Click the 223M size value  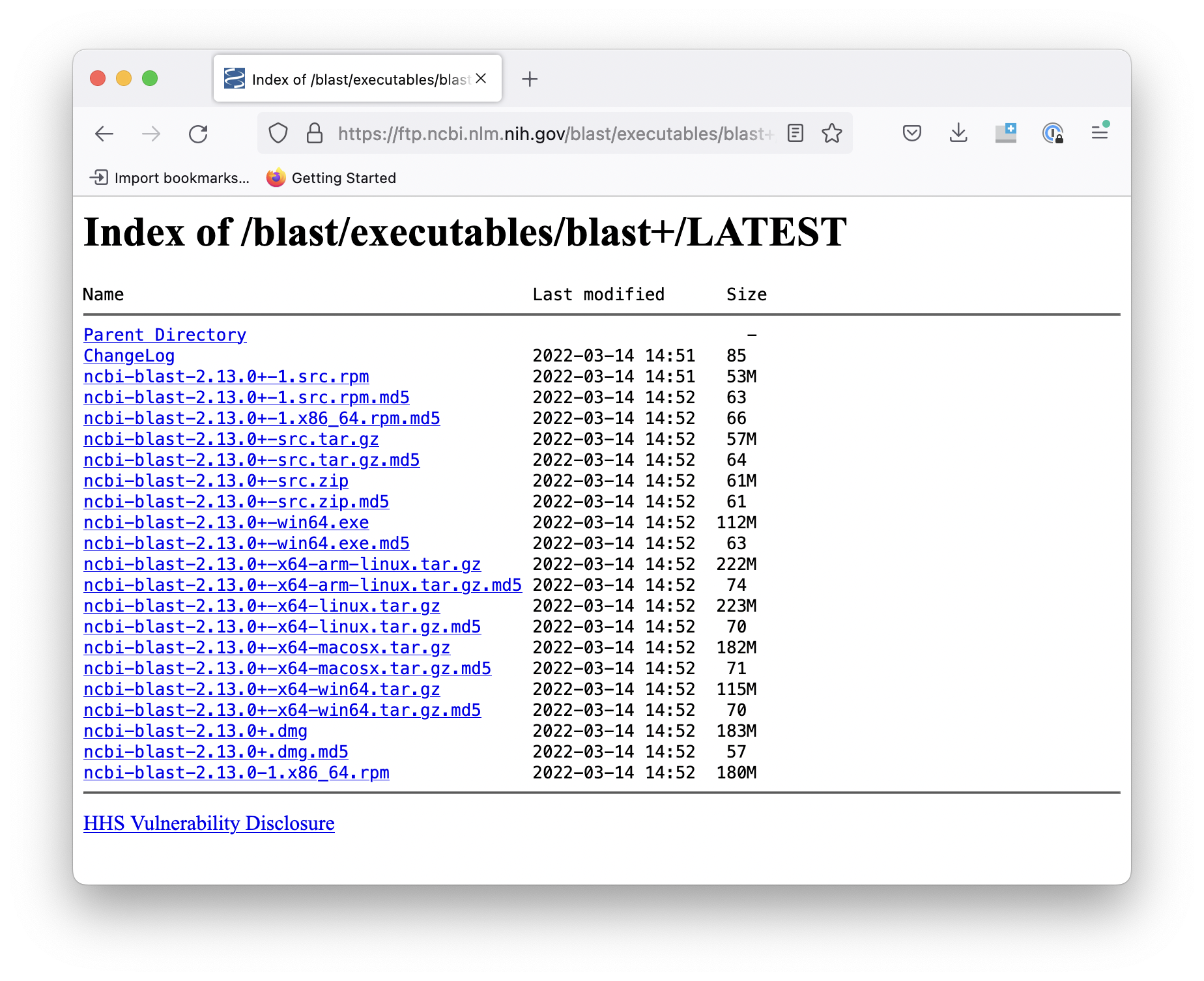click(736, 606)
